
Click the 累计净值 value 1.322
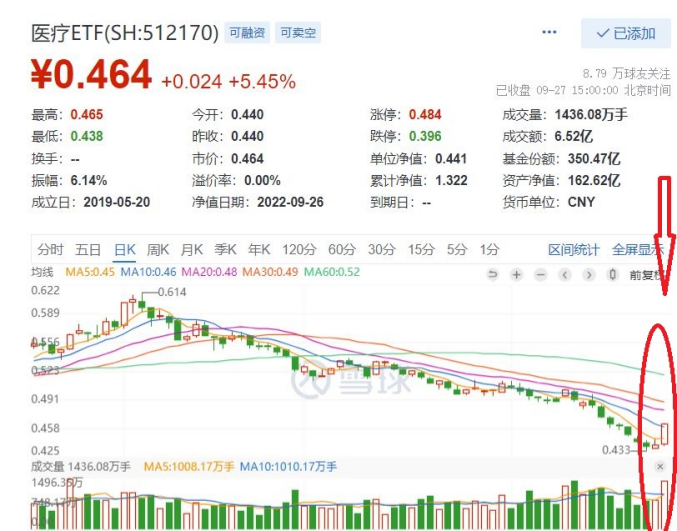(x=451, y=180)
